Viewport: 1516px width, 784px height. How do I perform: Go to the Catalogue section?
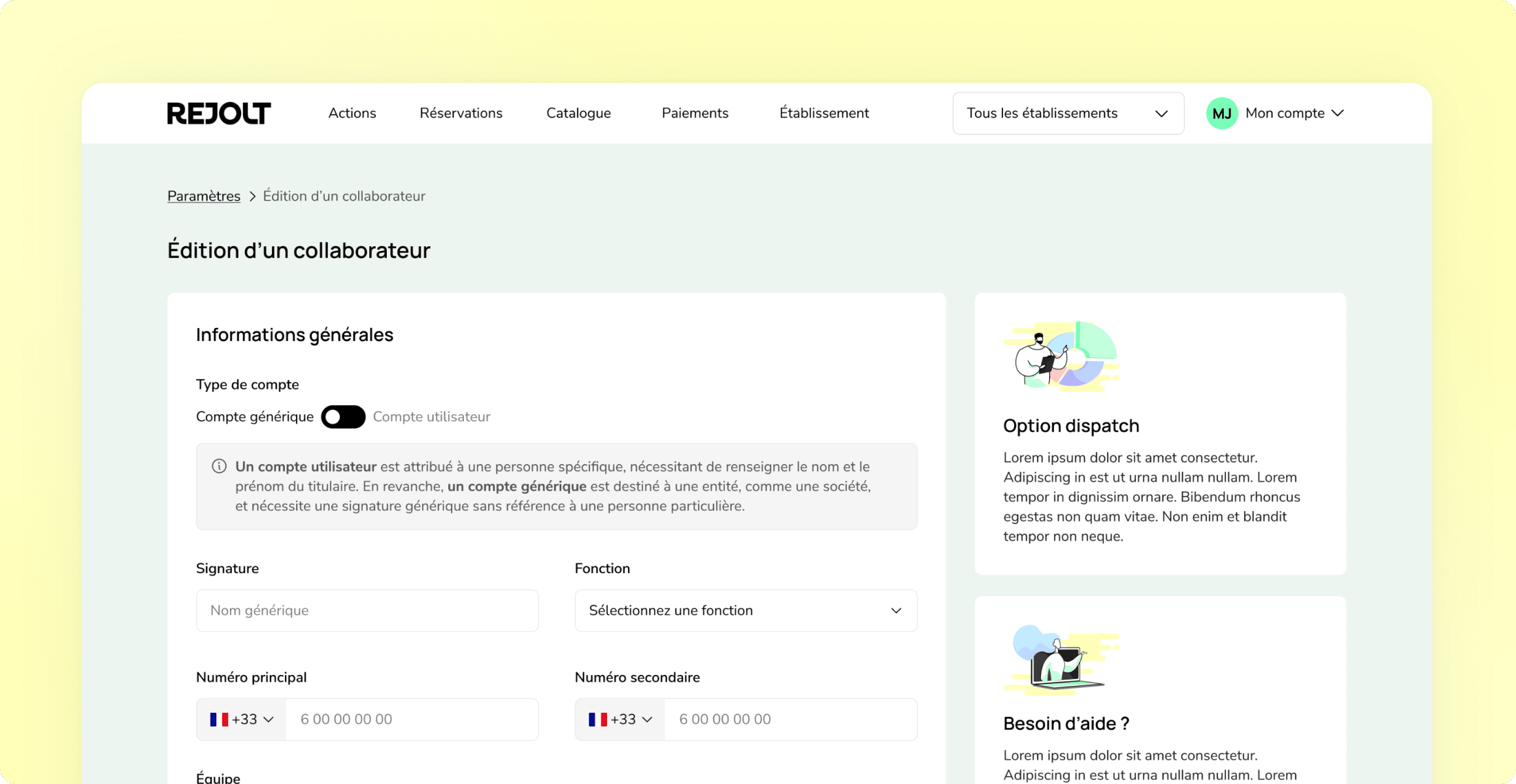578,113
